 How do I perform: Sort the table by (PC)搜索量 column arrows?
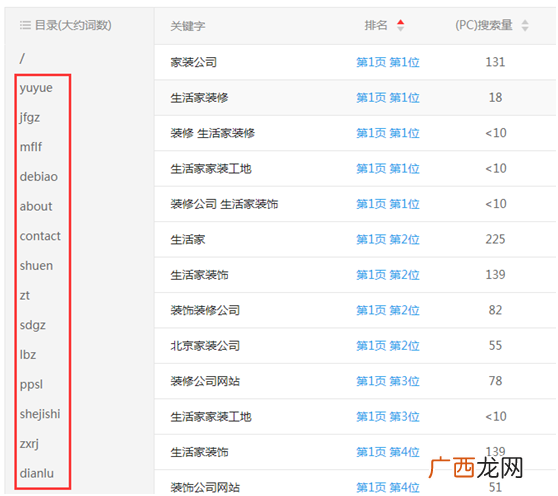pyautogui.click(x=525, y=25)
